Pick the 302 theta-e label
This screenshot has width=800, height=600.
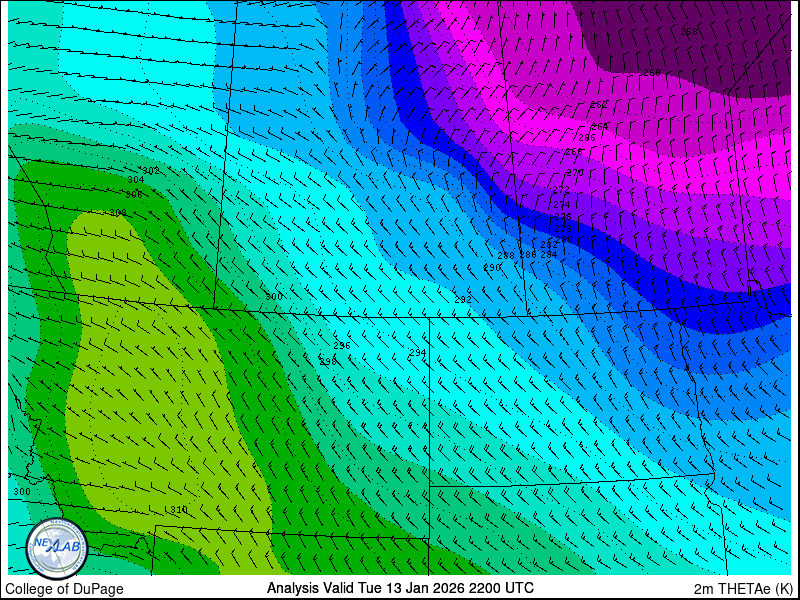click(x=151, y=171)
